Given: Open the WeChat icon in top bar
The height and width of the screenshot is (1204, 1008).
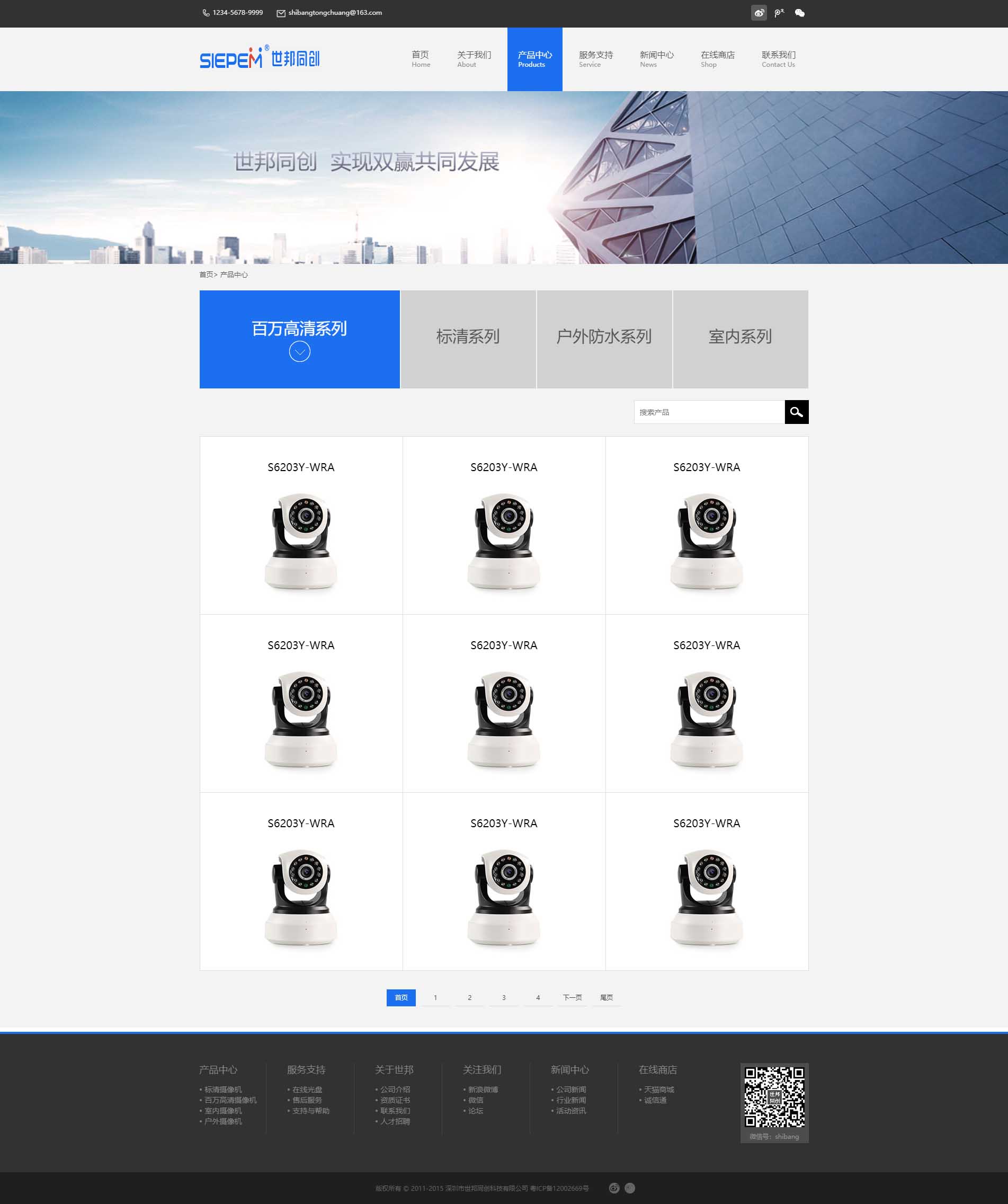Looking at the screenshot, I should (799, 13).
